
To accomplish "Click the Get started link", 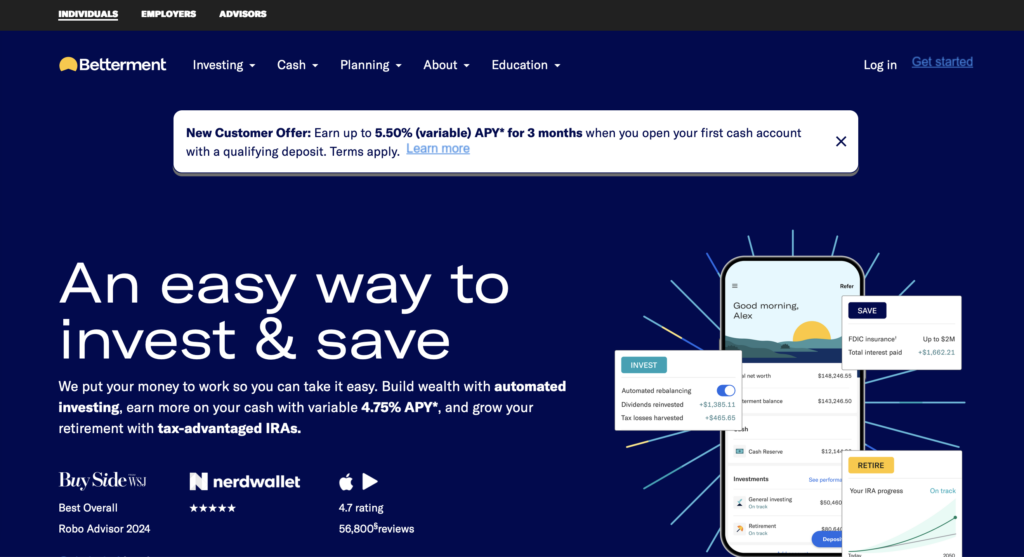I will point(942,62).
